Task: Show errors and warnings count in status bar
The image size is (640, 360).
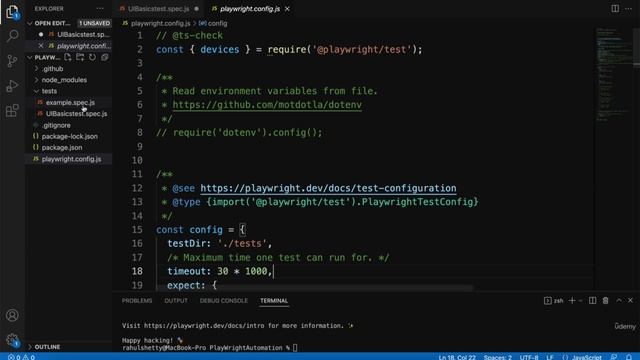Action: pyautogui.click(x=21, y=357)
